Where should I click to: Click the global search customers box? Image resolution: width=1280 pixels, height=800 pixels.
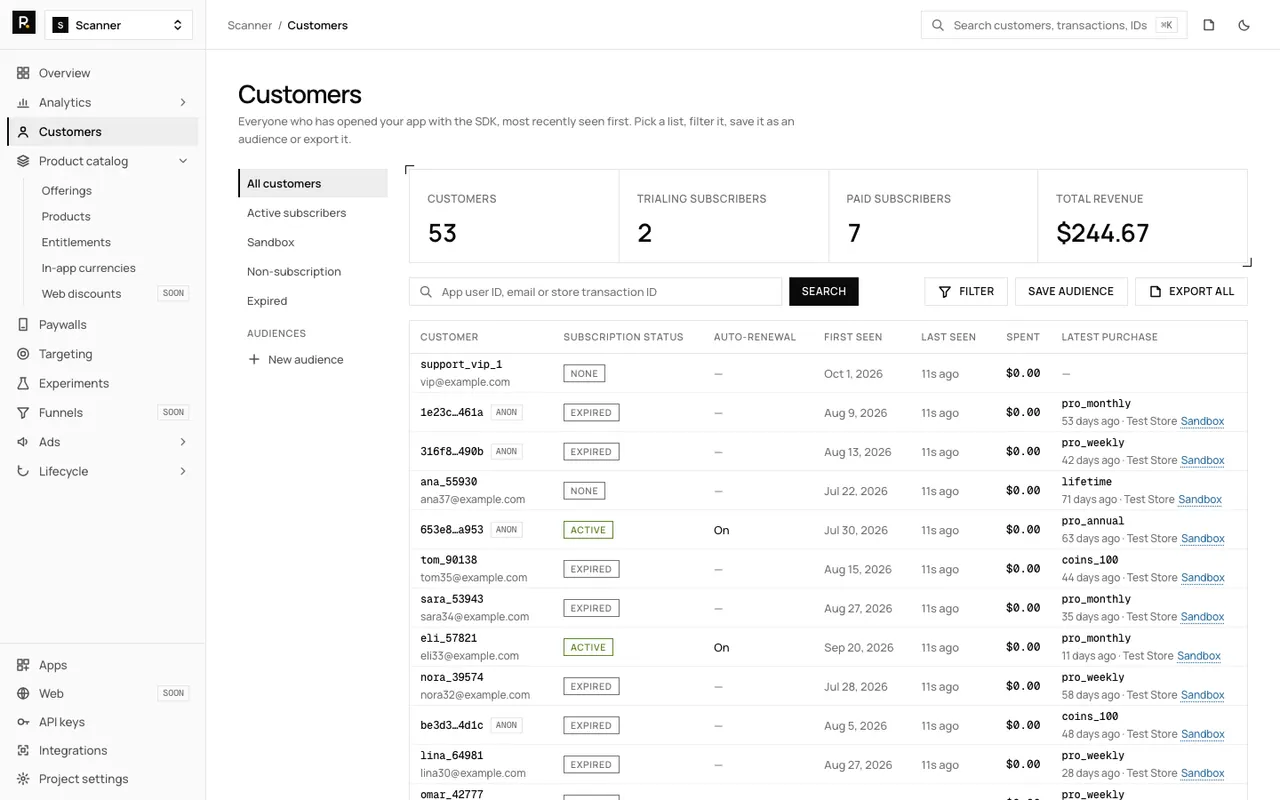coord(1054,25)
